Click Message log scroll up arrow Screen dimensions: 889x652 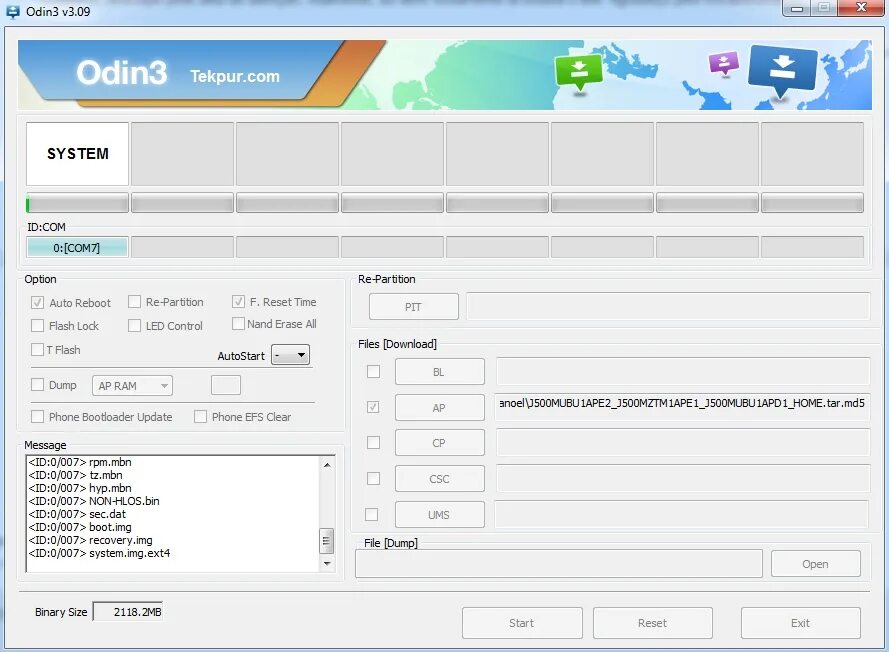coord(327,464)
